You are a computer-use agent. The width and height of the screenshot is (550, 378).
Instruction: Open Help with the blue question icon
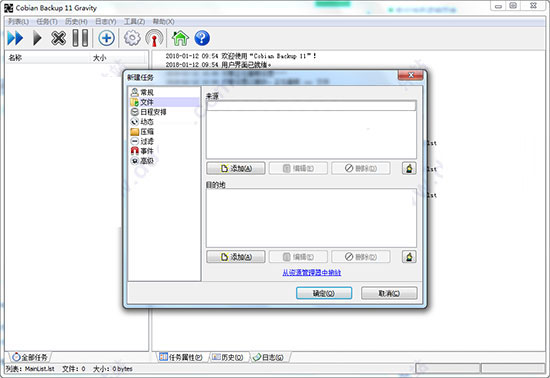coord(202,38)
